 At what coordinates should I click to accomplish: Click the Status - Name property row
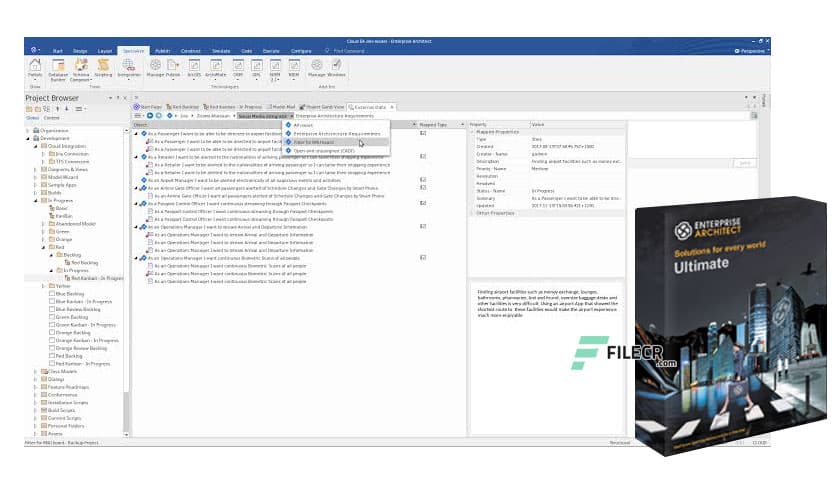click(x=546, y=191)
